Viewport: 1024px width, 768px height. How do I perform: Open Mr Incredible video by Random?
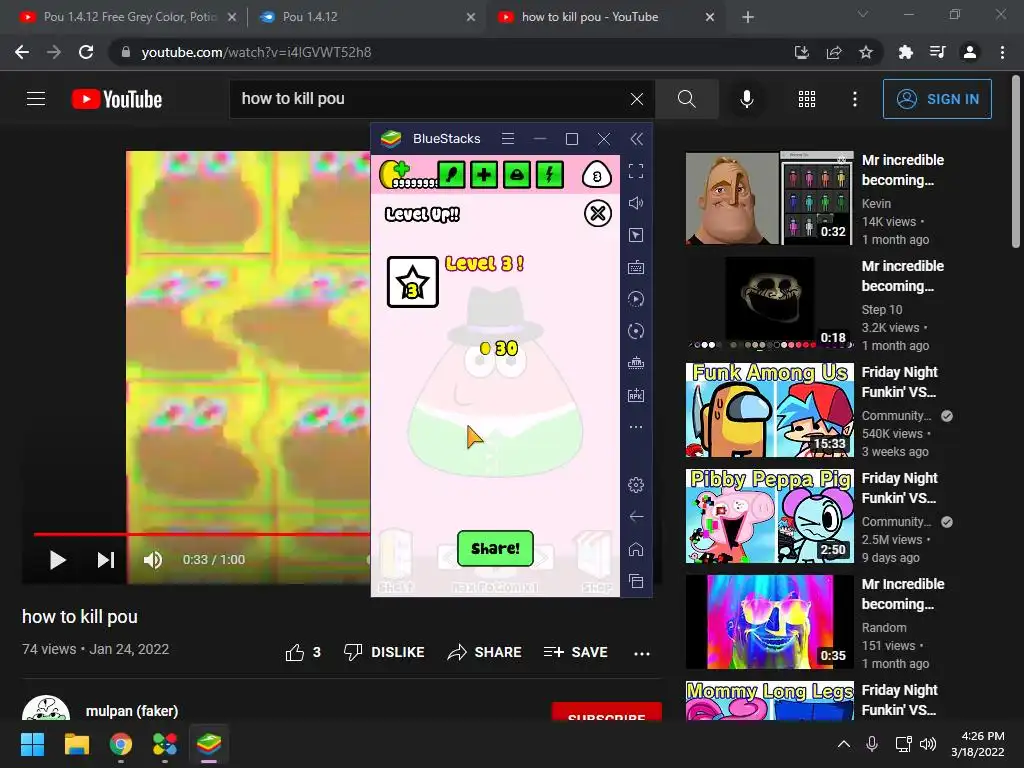tap(769, 622)
